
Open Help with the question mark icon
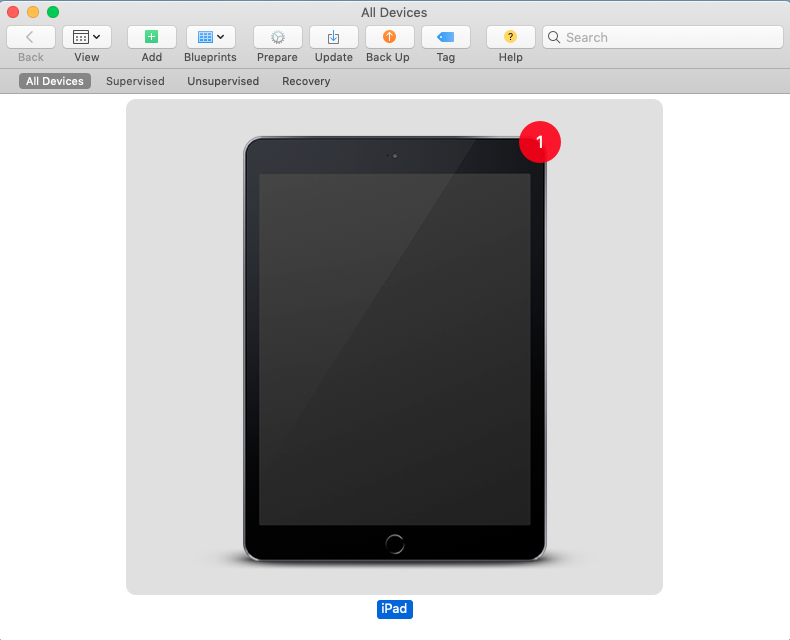tap(510, 37)
